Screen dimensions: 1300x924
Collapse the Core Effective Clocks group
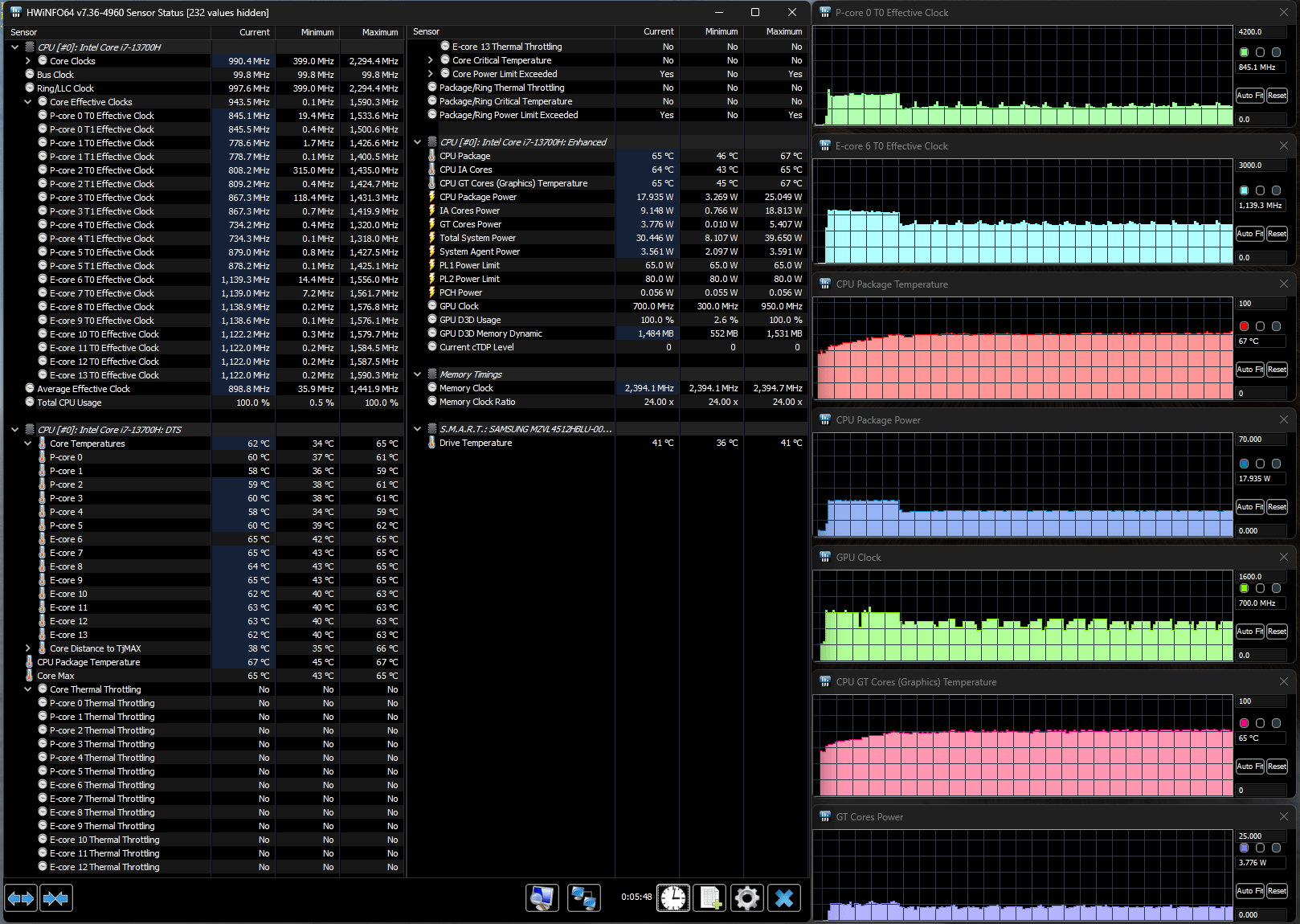point(28,102)
